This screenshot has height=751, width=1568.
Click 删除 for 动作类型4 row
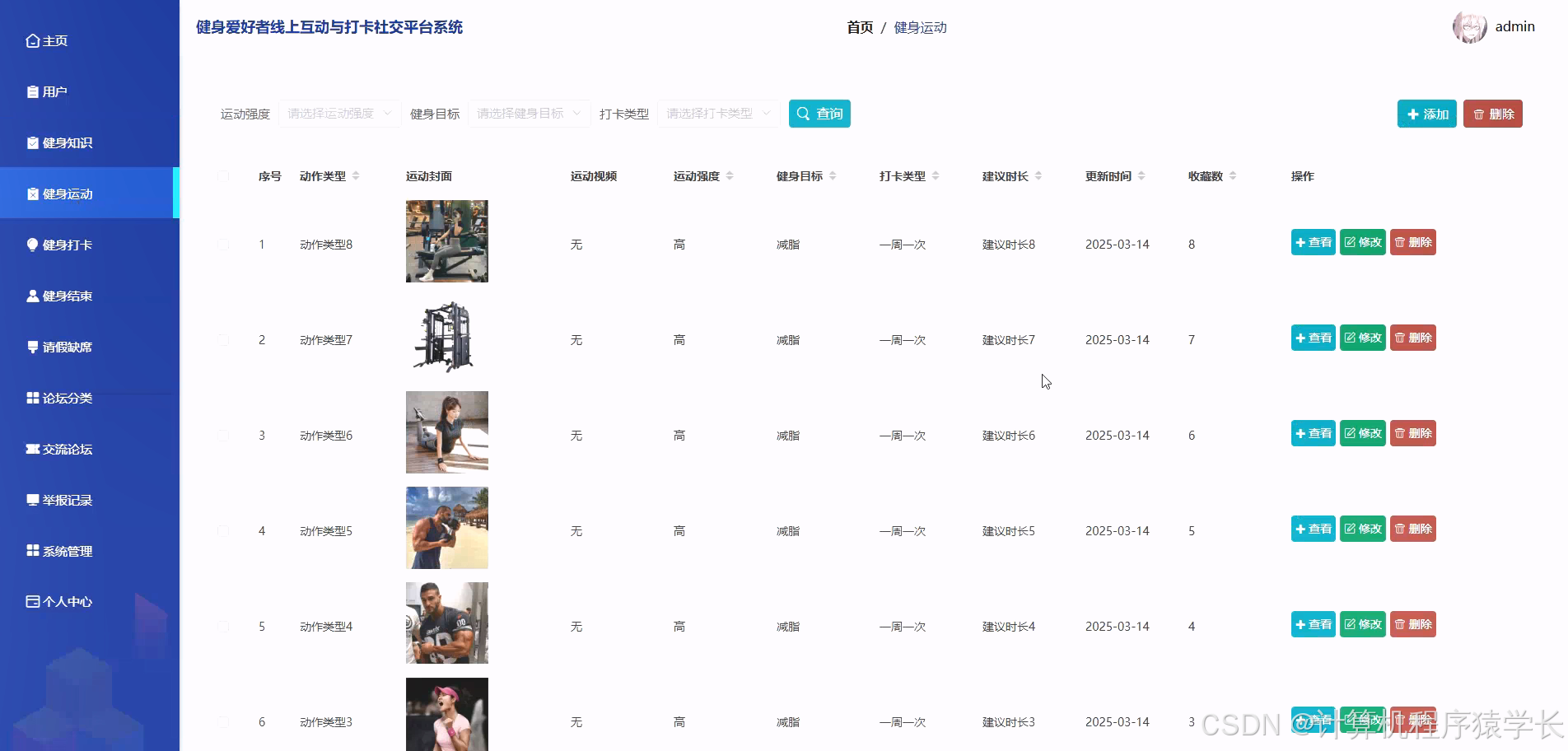pyautogui.click(x=1413, y=624)
